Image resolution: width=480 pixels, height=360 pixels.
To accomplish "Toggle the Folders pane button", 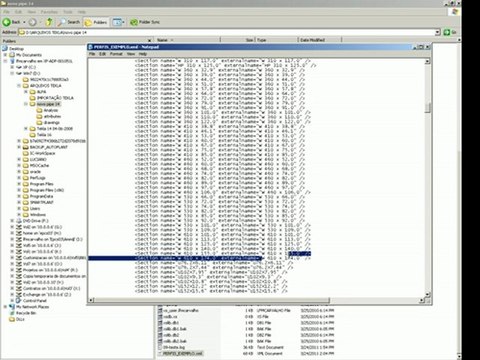I will pyautogui.click(x=96, y=22).
